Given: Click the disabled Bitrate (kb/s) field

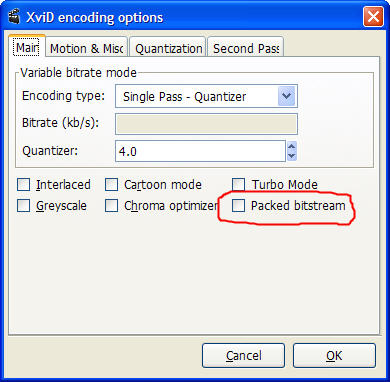Looking at the screenshot, I should (x=206, y=124).
